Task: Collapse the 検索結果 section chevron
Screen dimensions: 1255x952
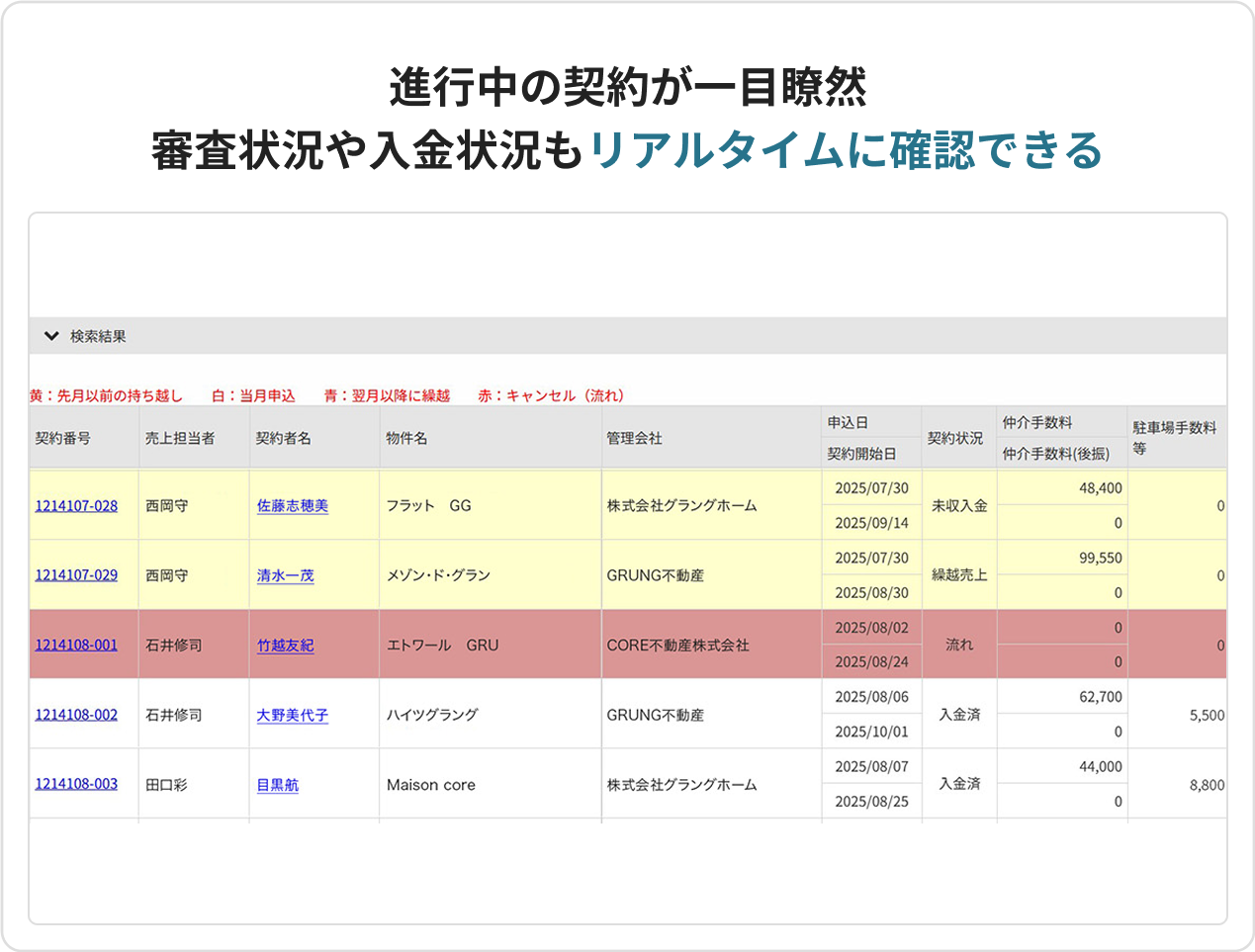Action: pos(51,336)
